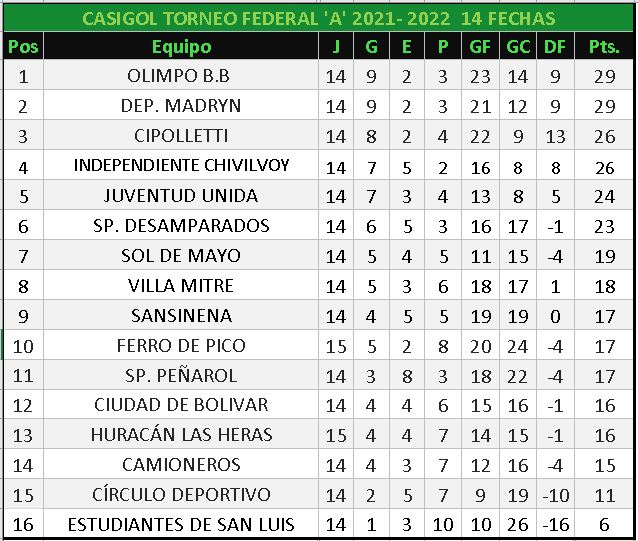Select the VILLA MITRE team cell
The image size is (638, 541).
(x=181, y=286)
